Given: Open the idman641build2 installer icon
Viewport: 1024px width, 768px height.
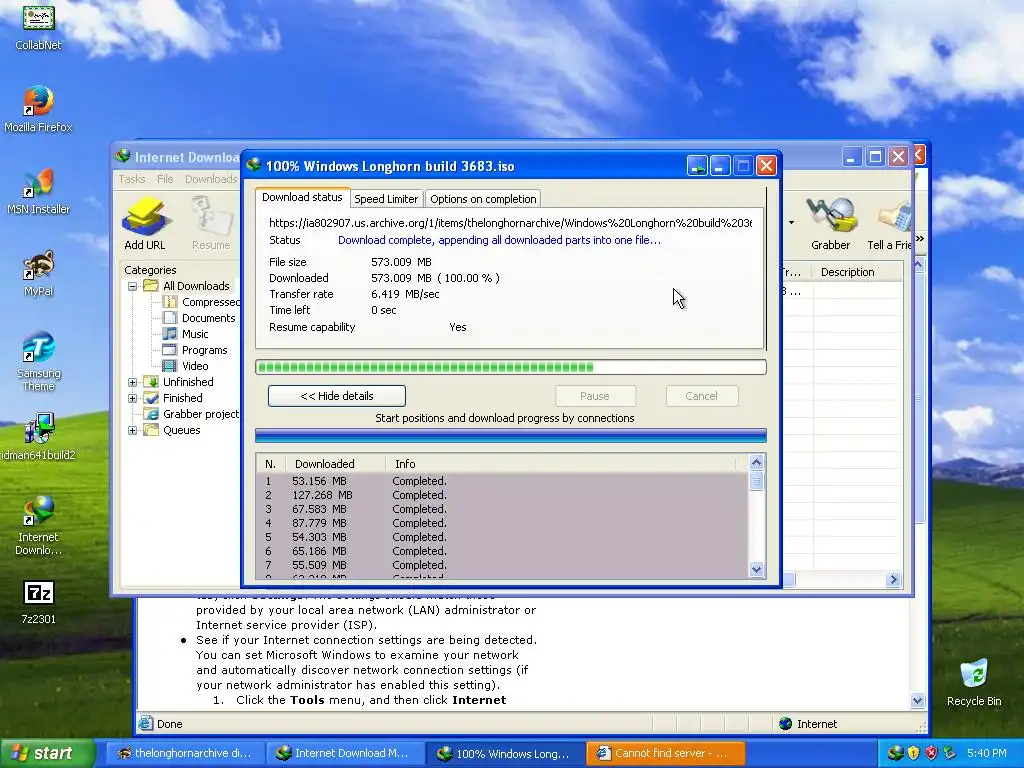Looking at the screenshot, I should coord(39,436).
